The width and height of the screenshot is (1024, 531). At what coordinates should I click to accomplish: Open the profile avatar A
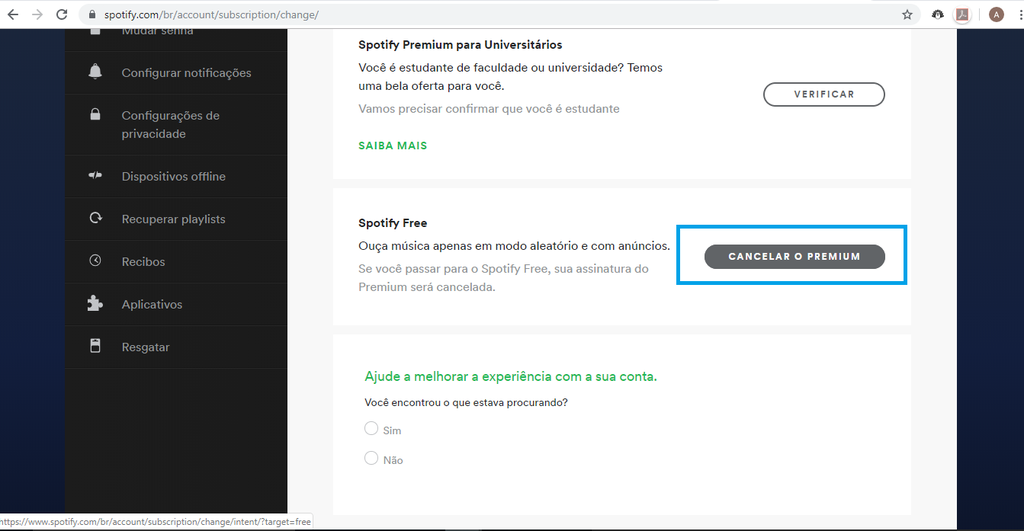click(996, 14)
